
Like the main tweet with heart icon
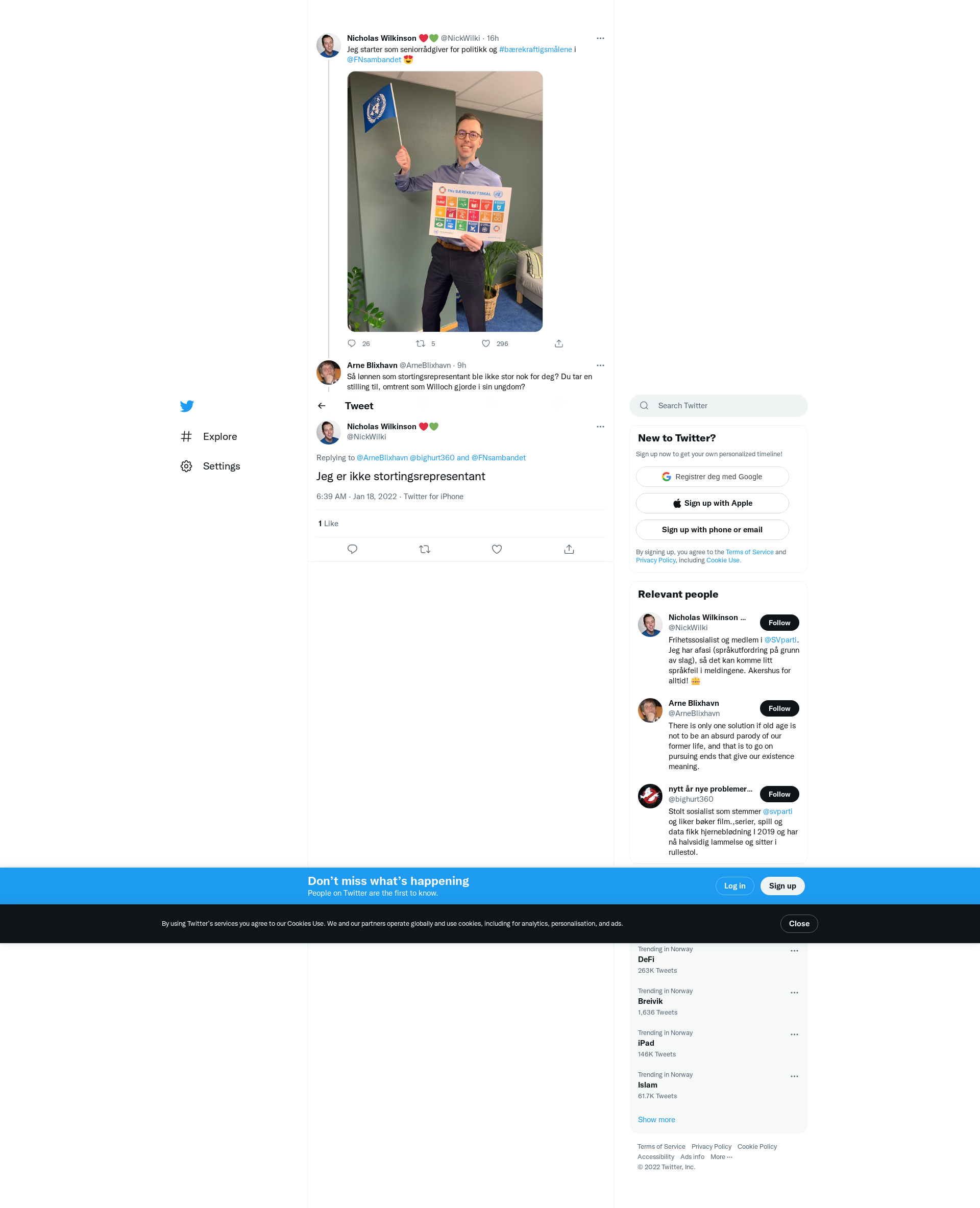[x=497, y=549]
